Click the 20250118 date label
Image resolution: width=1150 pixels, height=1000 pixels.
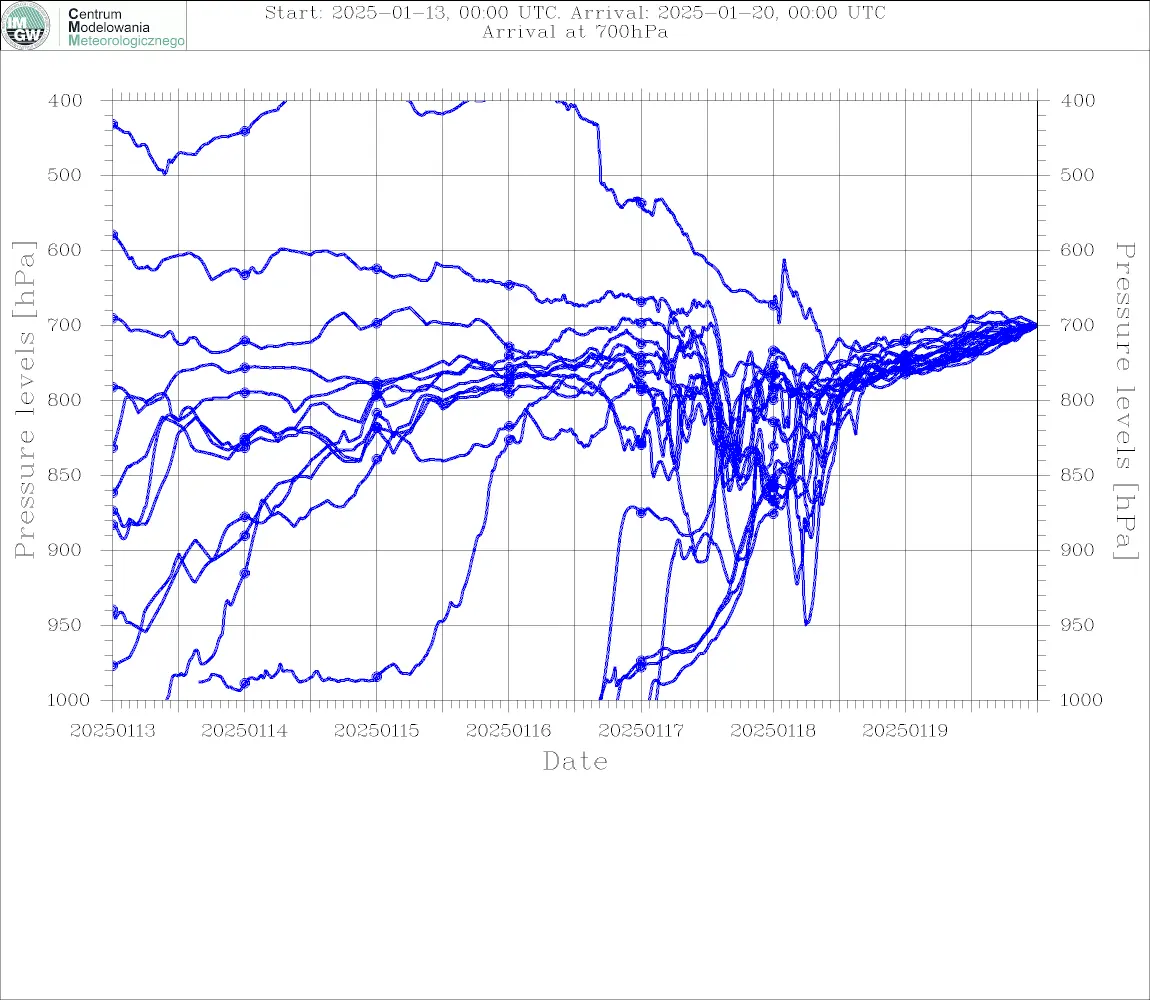tap(773, 731)
